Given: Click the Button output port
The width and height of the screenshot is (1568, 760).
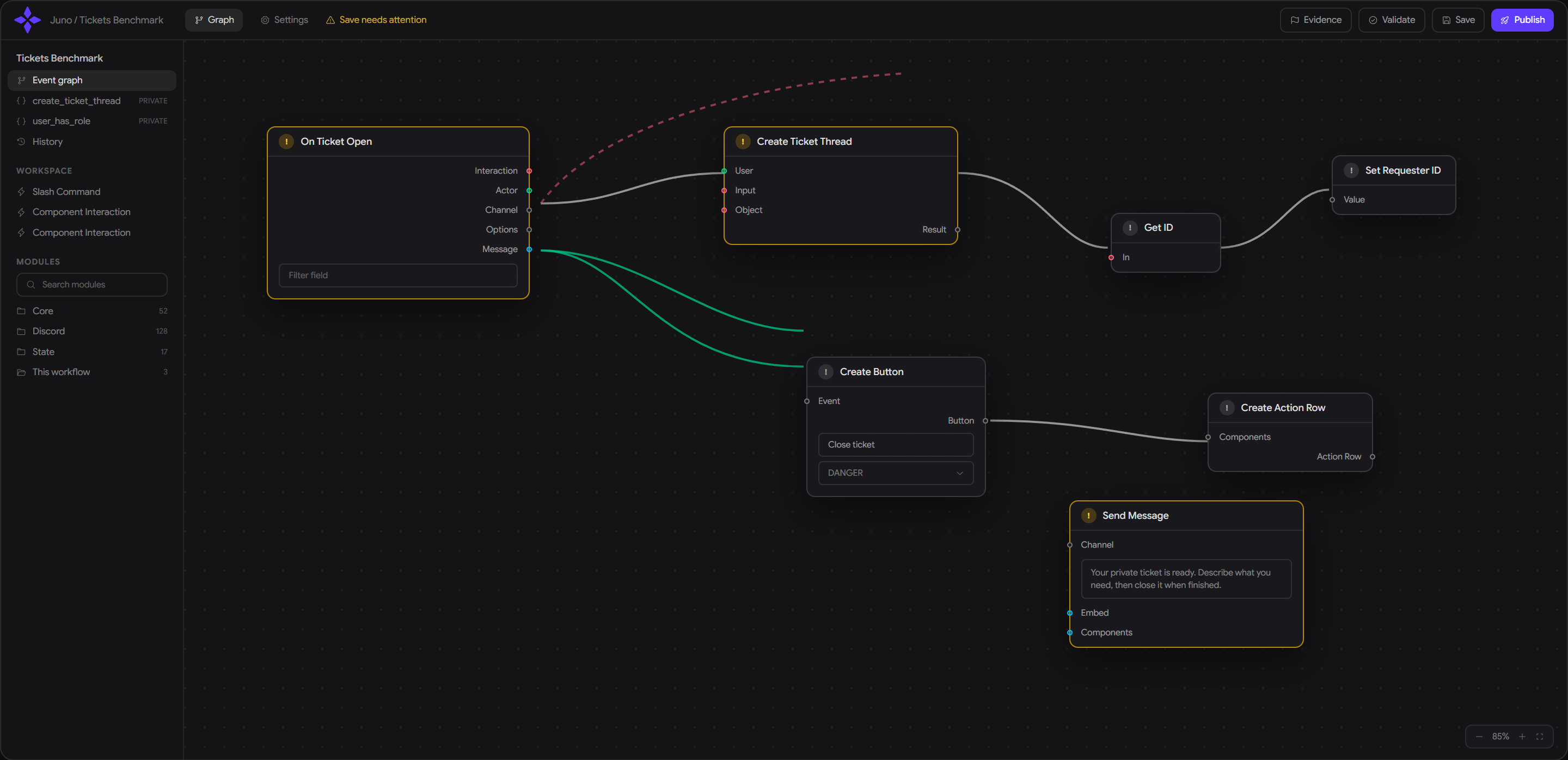Looking at the screenshot, I should tap(985, 420).
